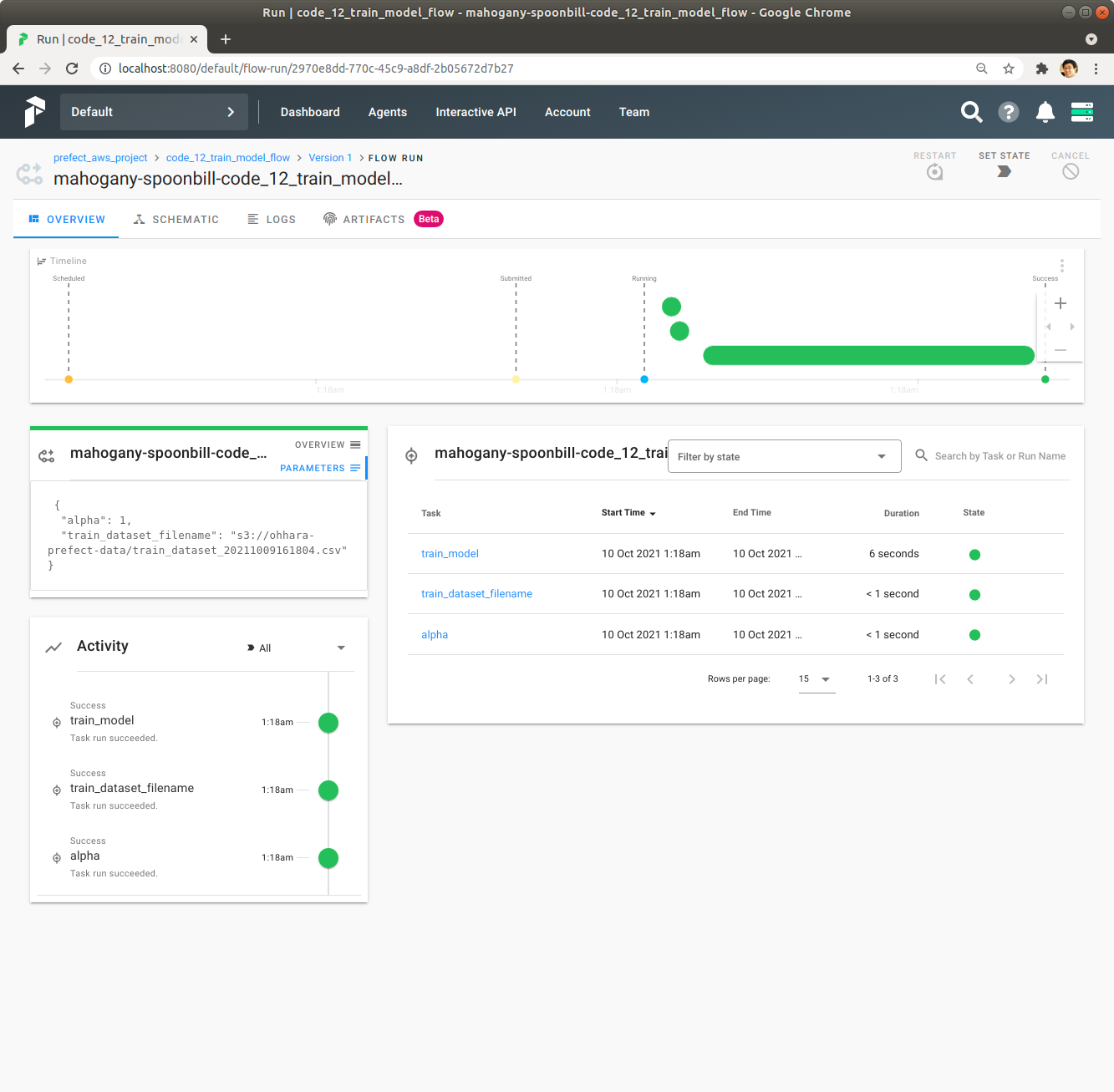
Task: Close the Run code_12_train_model tab
Action: tap(194, 39)
